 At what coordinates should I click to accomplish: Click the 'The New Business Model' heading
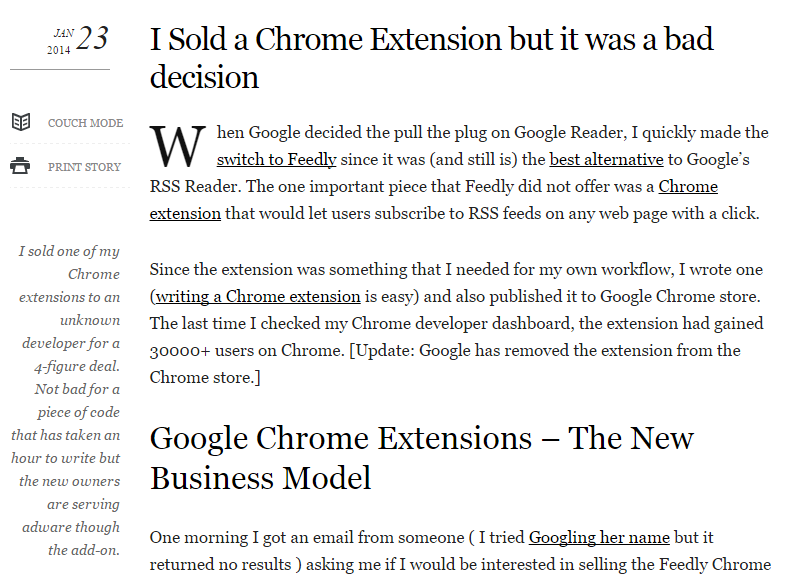pyautogui.click(x=421, y=457)
